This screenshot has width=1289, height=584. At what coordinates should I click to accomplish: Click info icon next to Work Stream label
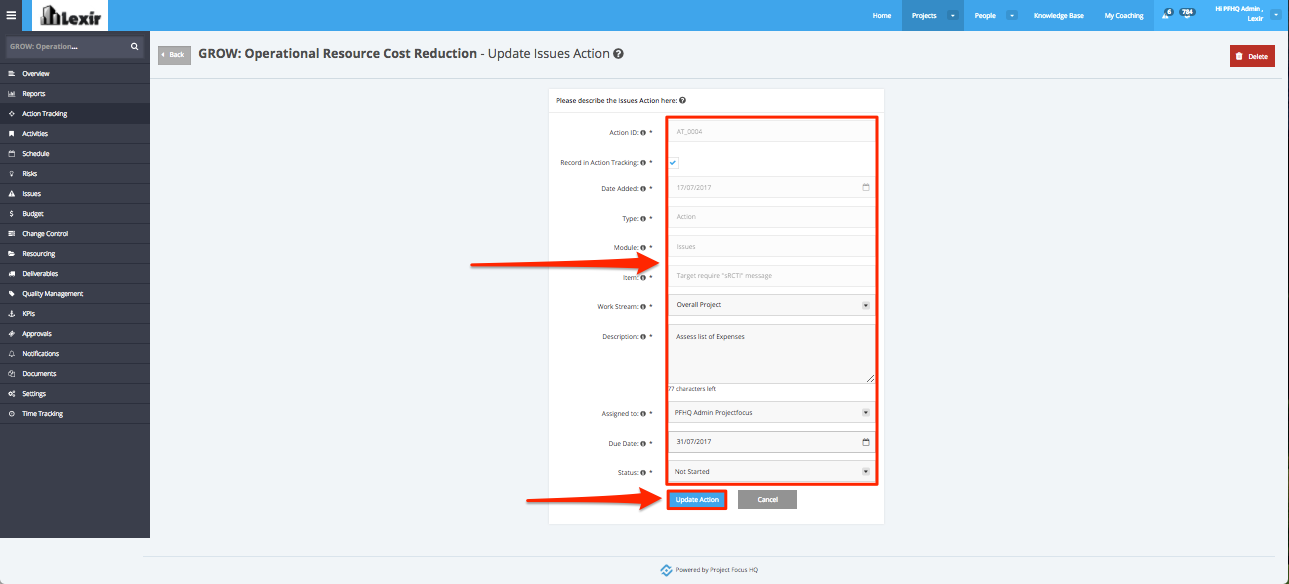643,307
